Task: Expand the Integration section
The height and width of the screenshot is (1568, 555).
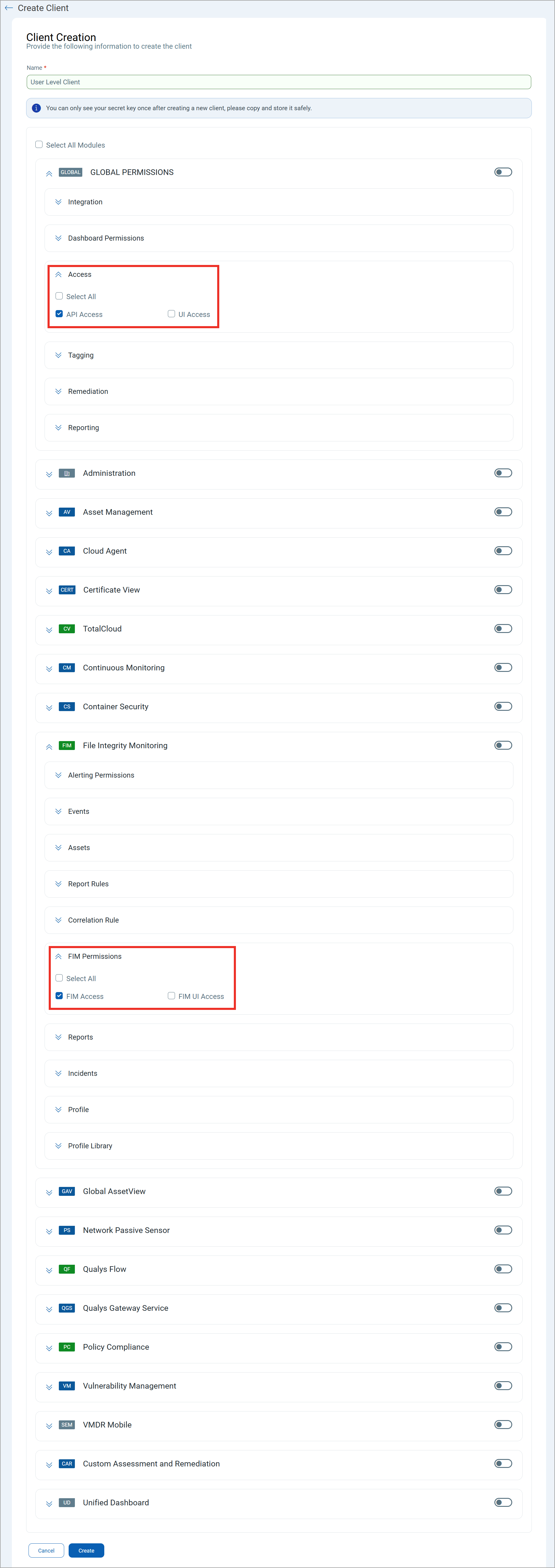Action: pos(59,202)
